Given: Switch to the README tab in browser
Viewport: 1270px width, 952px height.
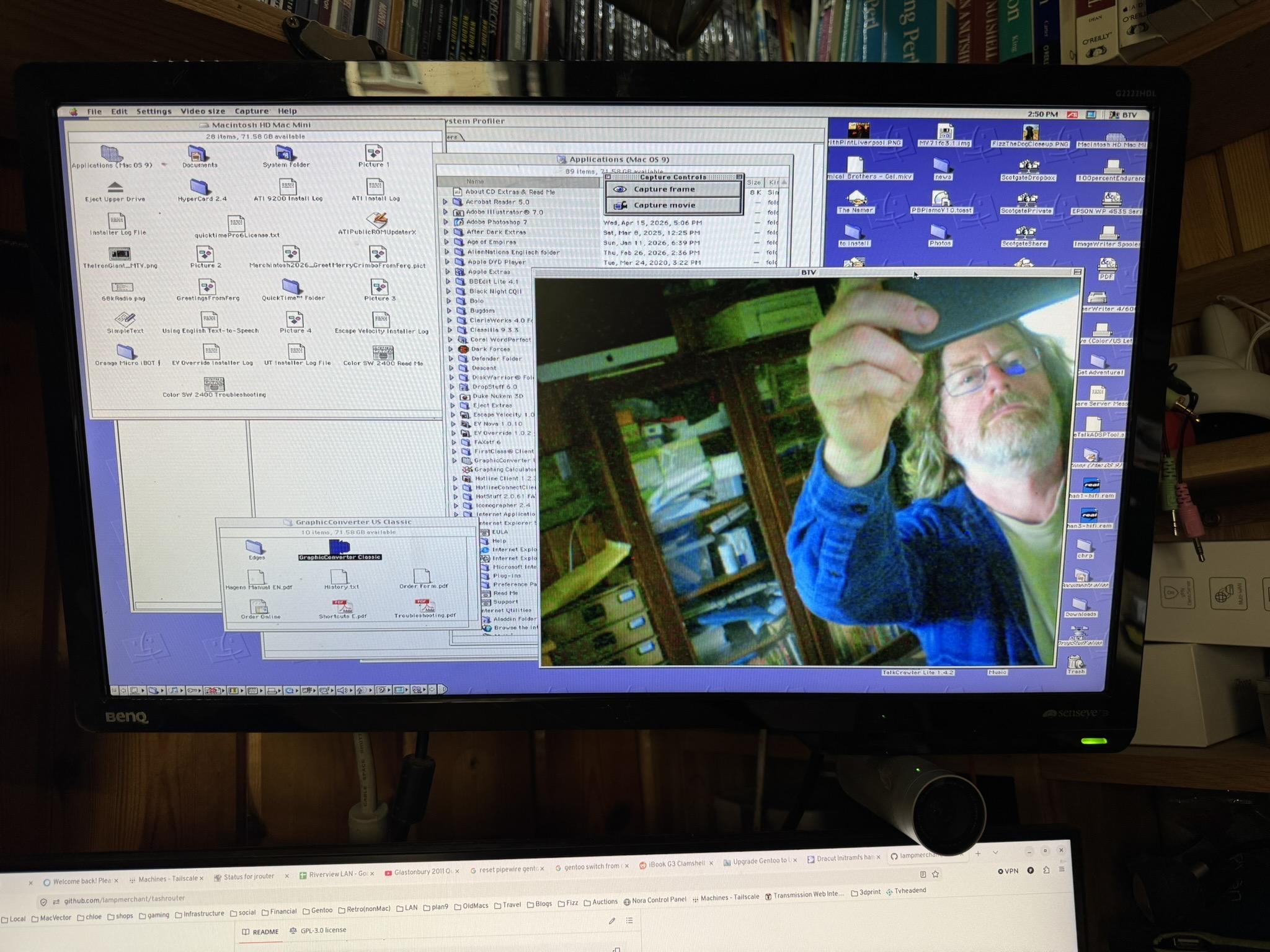Looking at the screenshot, I should (x=260, y=932).
